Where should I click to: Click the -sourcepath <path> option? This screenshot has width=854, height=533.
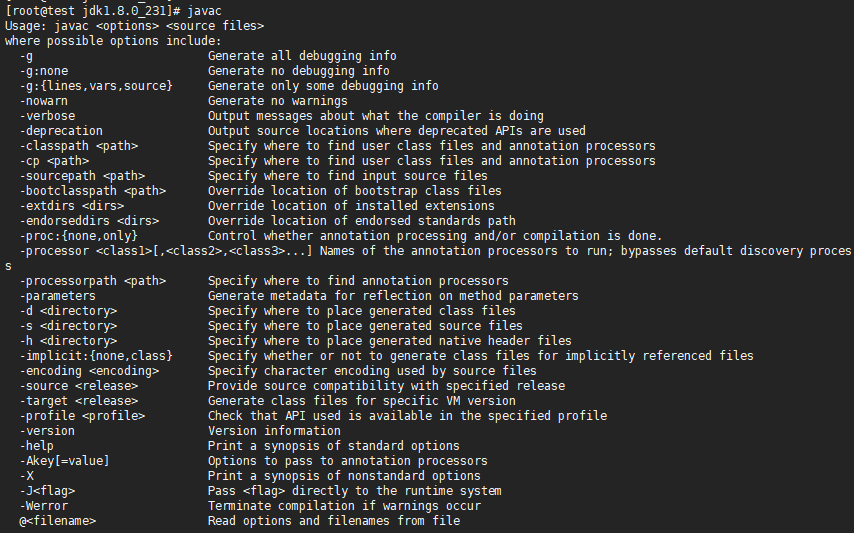[82, 176]
